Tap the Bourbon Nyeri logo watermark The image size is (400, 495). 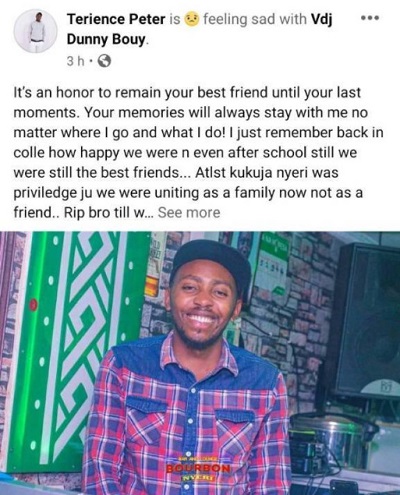(x=198, y=469)
